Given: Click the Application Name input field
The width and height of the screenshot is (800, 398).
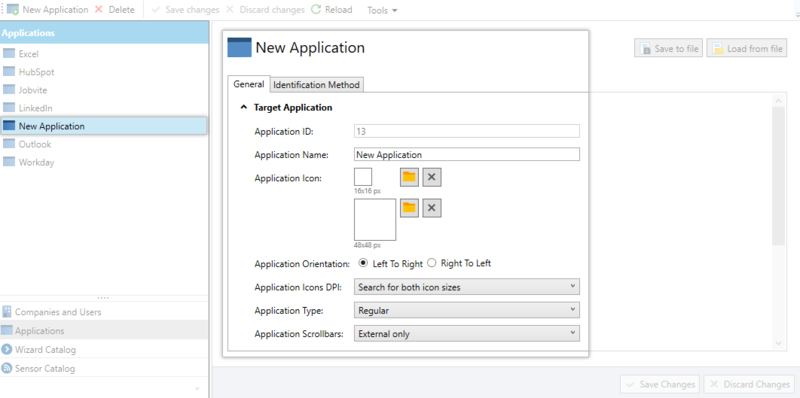Looking at the screenshot, I should coord(467,154).
